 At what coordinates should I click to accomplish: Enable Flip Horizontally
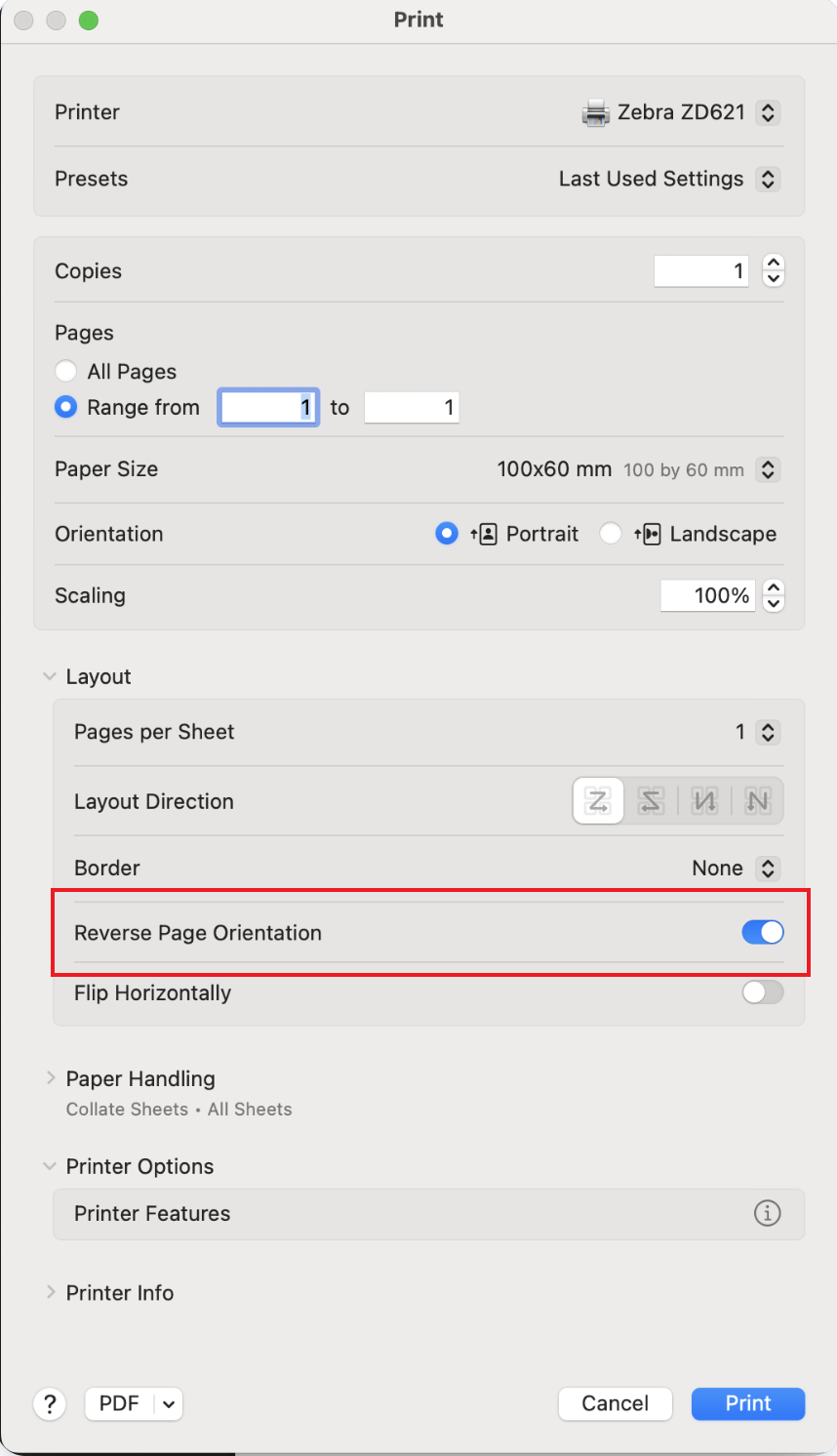[762, 992]
